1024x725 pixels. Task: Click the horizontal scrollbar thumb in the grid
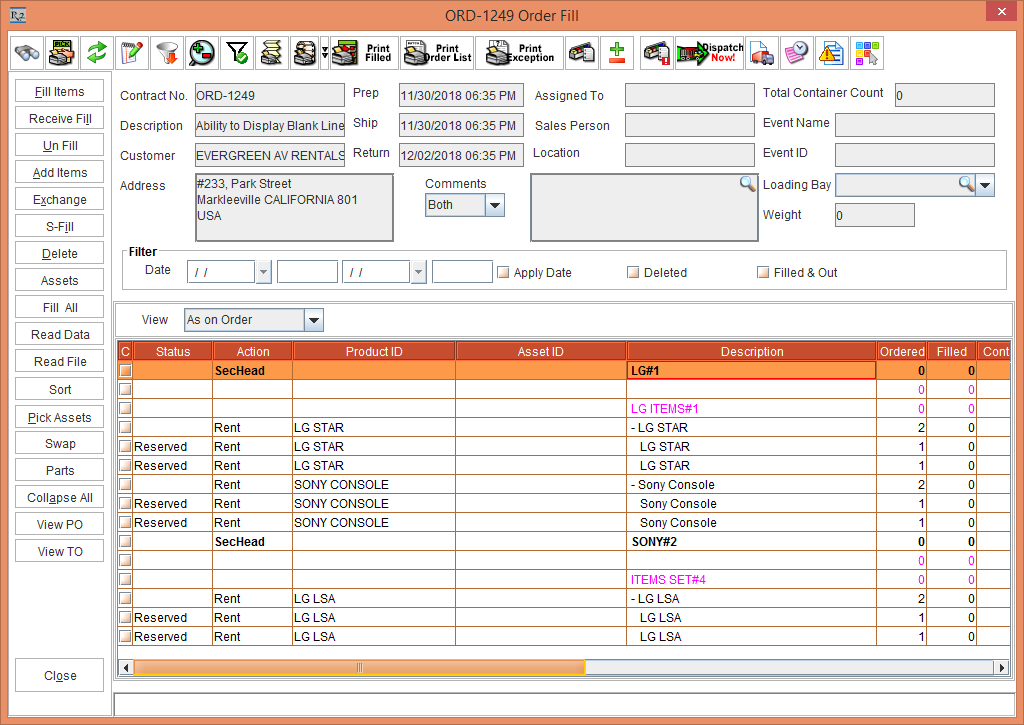359,668
